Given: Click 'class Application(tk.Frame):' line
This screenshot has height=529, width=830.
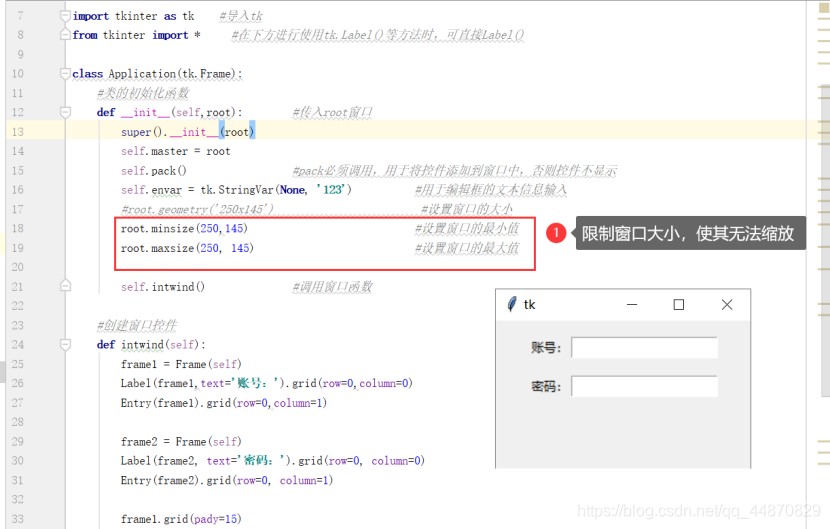Looking at the screenshot, I should (157, 74).
